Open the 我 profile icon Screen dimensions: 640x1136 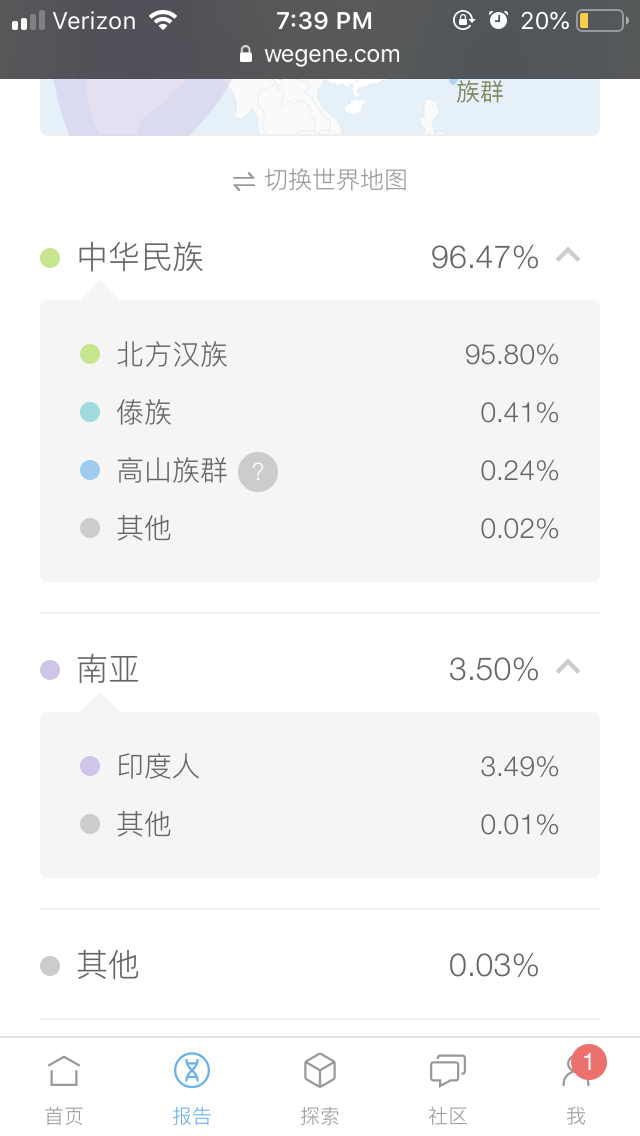tap(576, 1071)
